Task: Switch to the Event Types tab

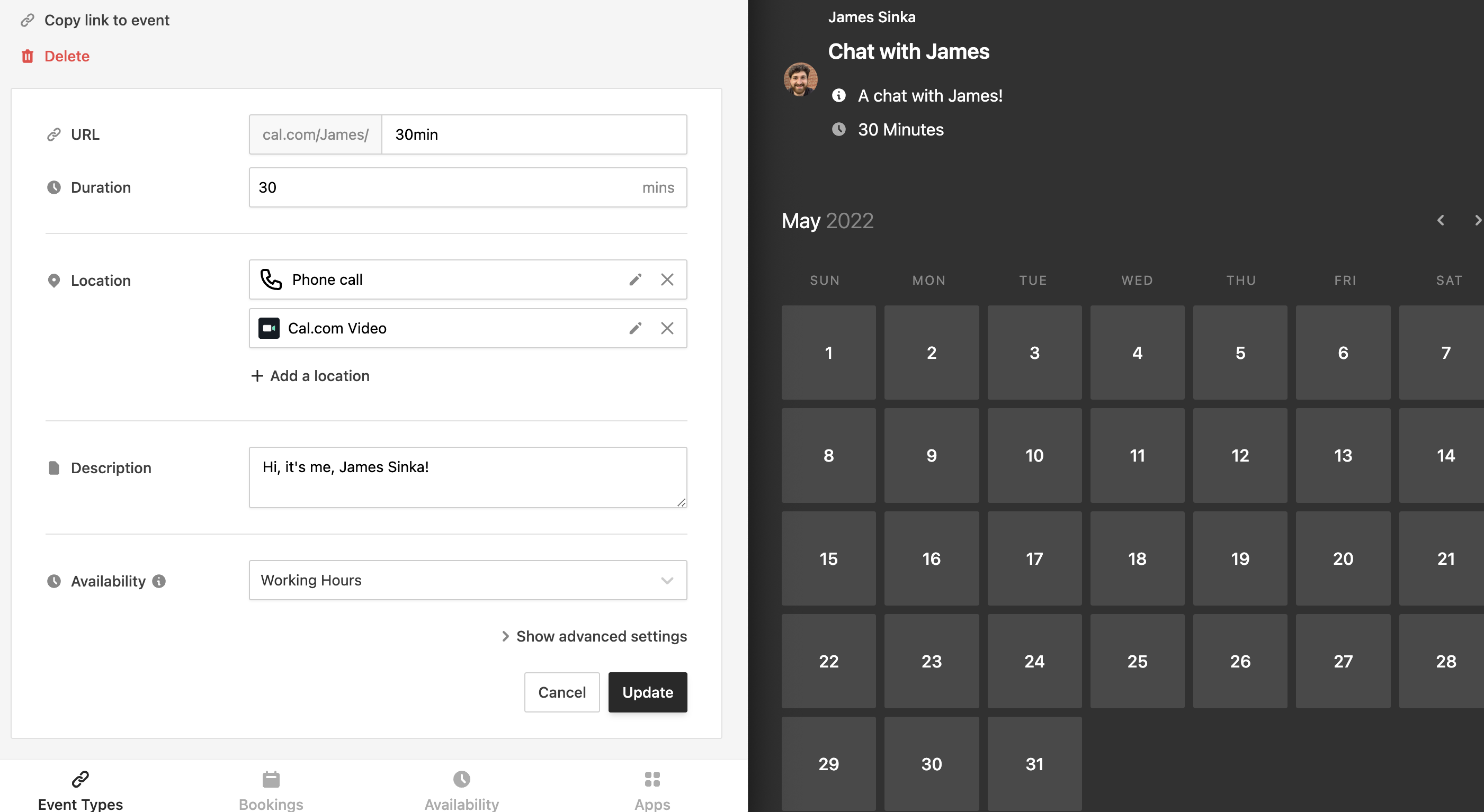Action: coord(80,789)
